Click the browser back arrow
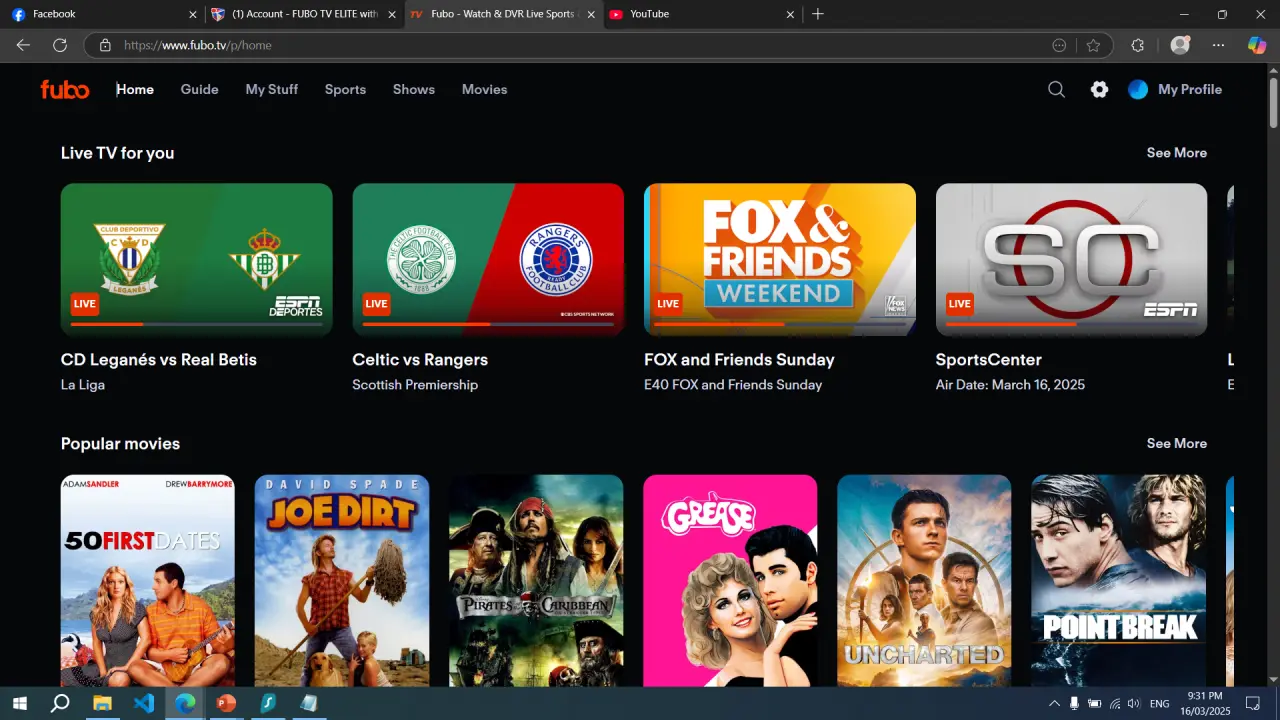Screen dimensions: 1280x720 coord(23,45)
